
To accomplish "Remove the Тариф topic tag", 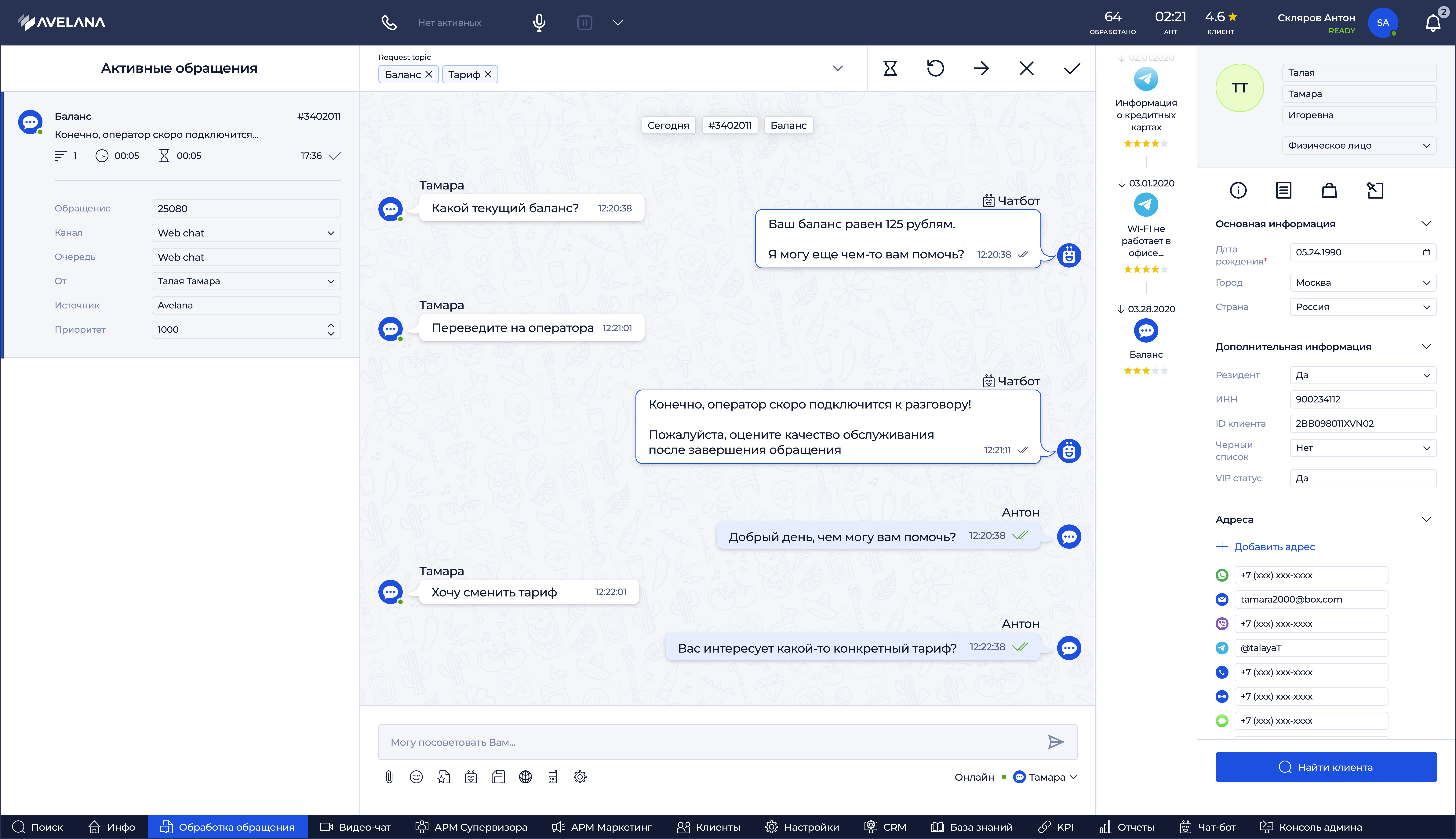I will coord(488,74).
